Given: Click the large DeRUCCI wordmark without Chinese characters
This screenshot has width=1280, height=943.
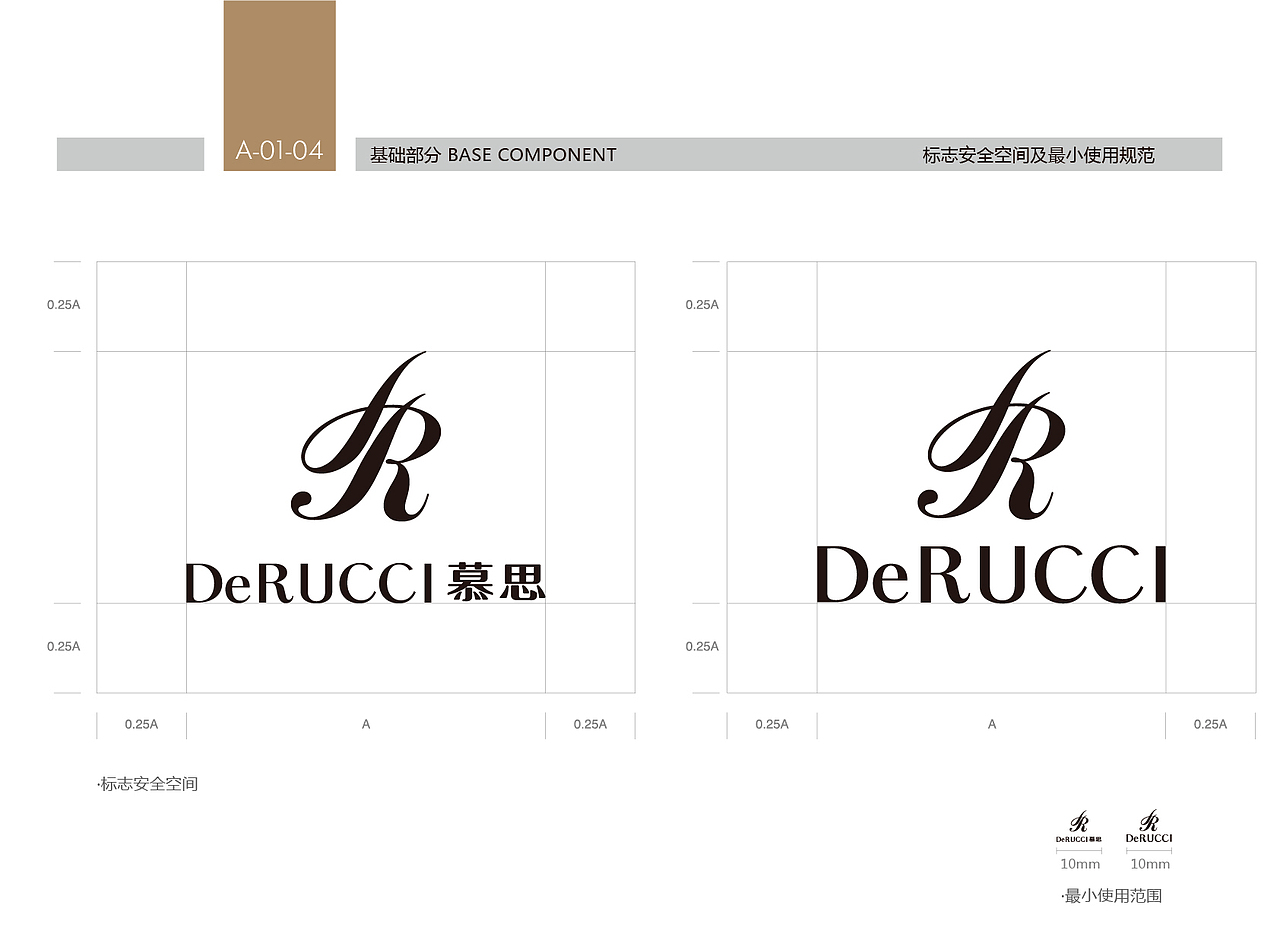Looking at the screenshot, I should (991, 574).
